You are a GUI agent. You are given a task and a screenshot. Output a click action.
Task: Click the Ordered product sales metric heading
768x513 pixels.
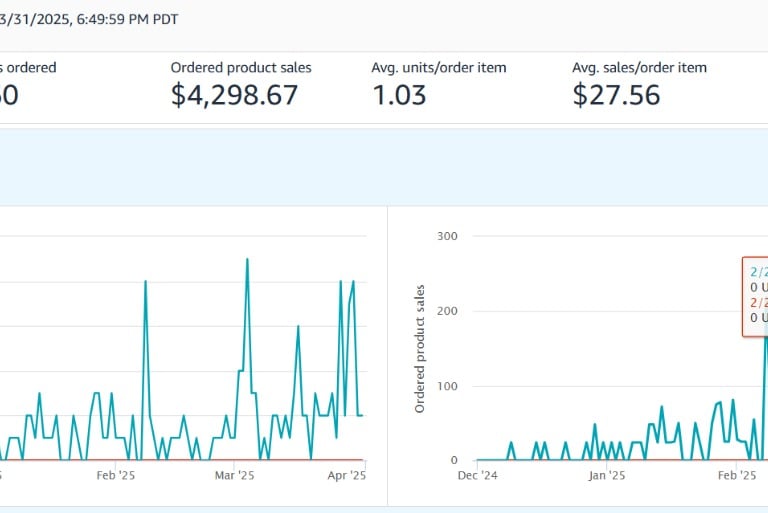[241, 68]
